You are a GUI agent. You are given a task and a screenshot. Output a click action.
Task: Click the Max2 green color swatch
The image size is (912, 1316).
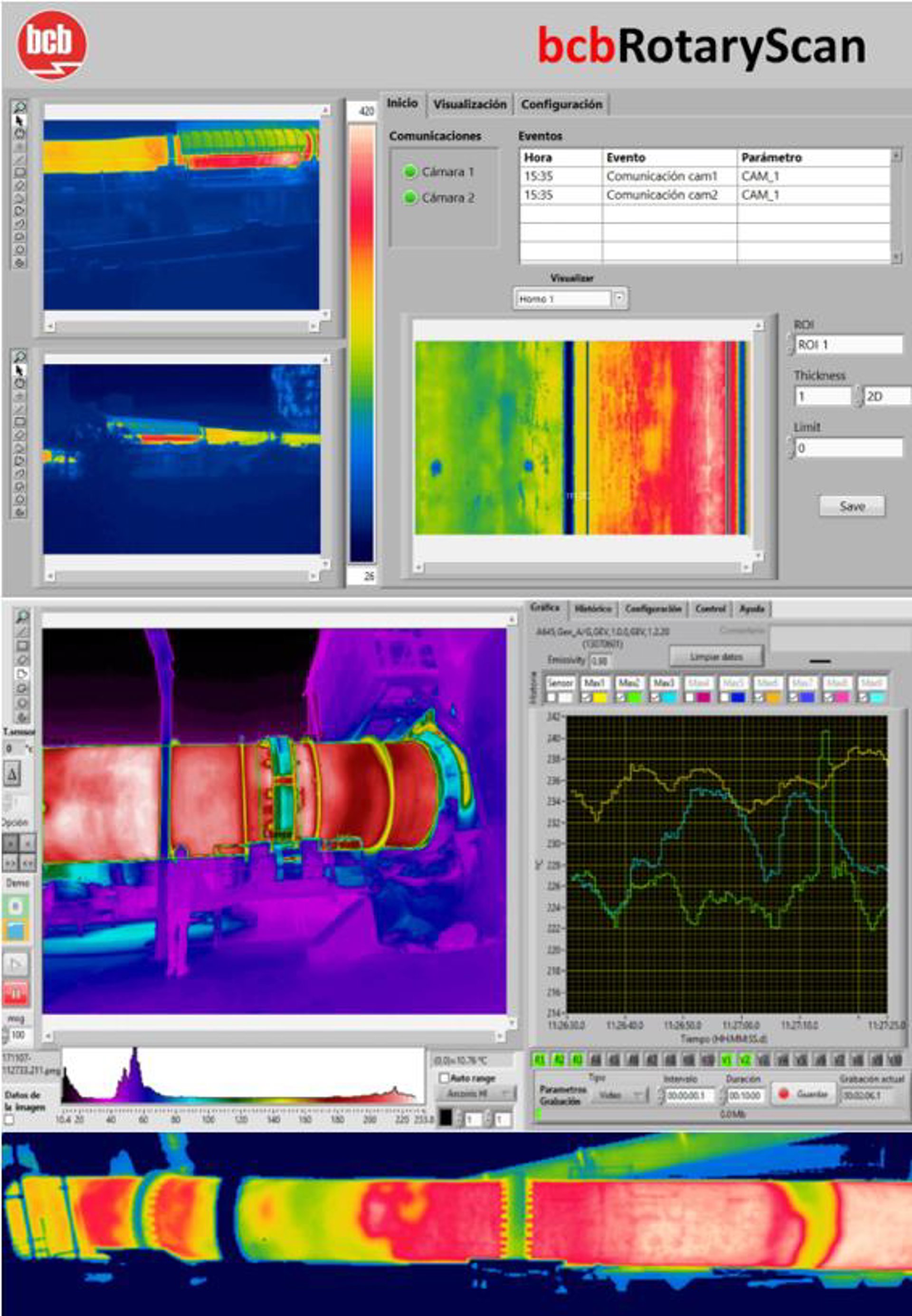(x=634, y=697)
